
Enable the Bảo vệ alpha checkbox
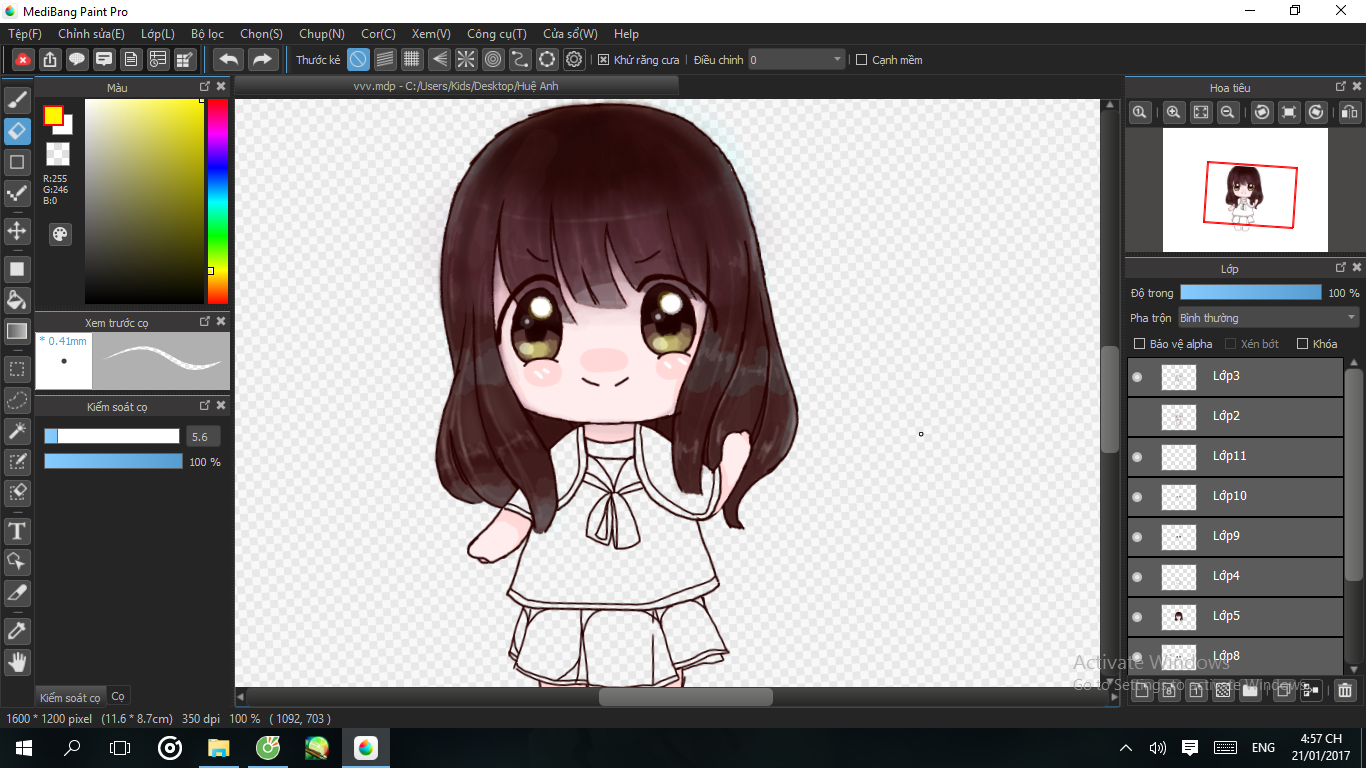coord(1139,344)
